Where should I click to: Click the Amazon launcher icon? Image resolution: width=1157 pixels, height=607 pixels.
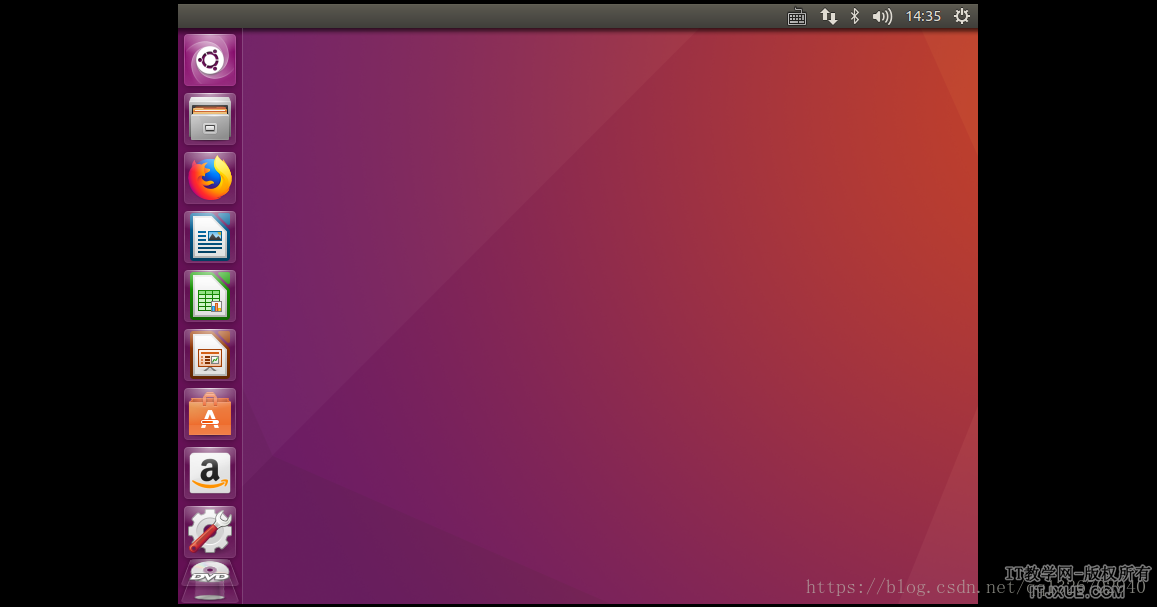click(210, 473)
